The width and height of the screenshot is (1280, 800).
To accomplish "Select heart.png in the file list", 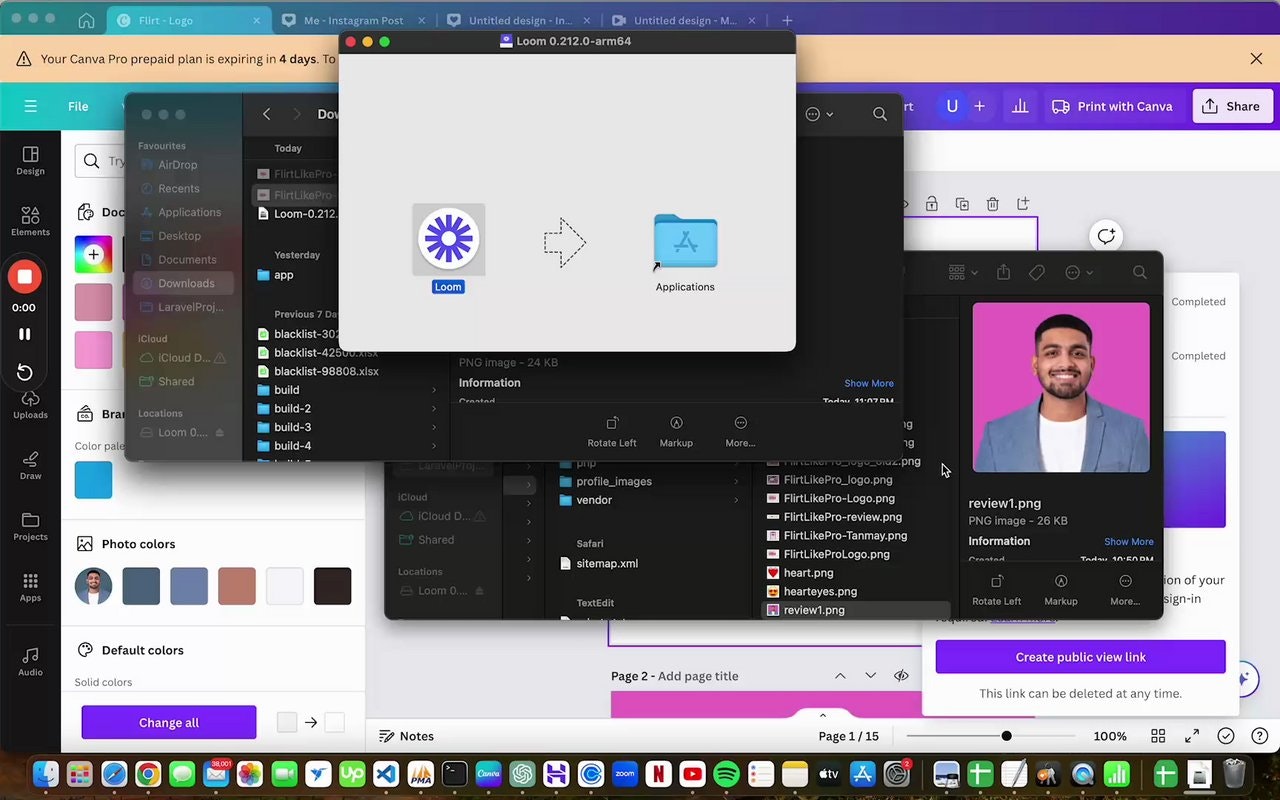I will pos(808,573).
